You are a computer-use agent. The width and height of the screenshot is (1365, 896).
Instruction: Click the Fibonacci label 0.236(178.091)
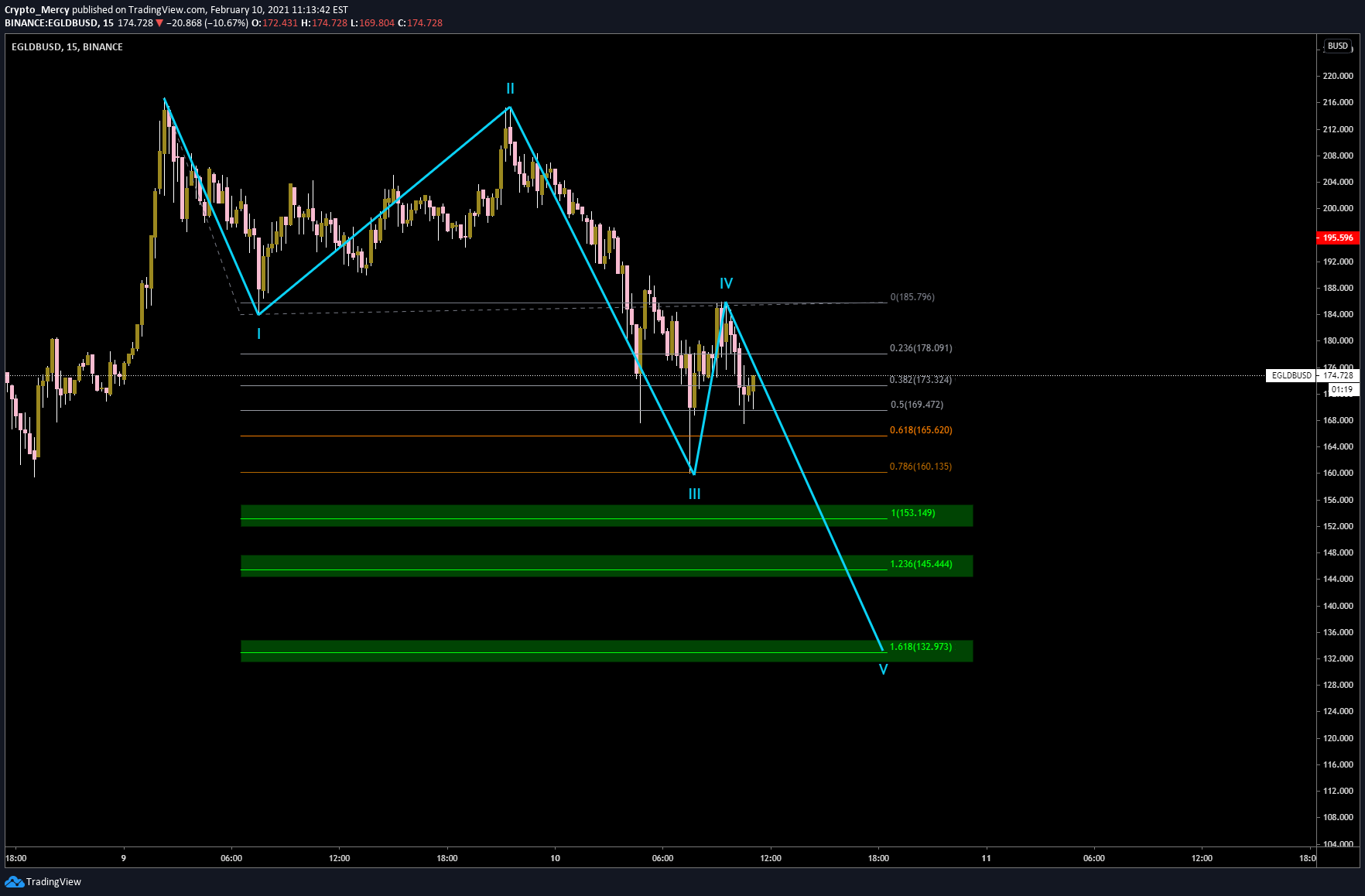coord(921,348)
